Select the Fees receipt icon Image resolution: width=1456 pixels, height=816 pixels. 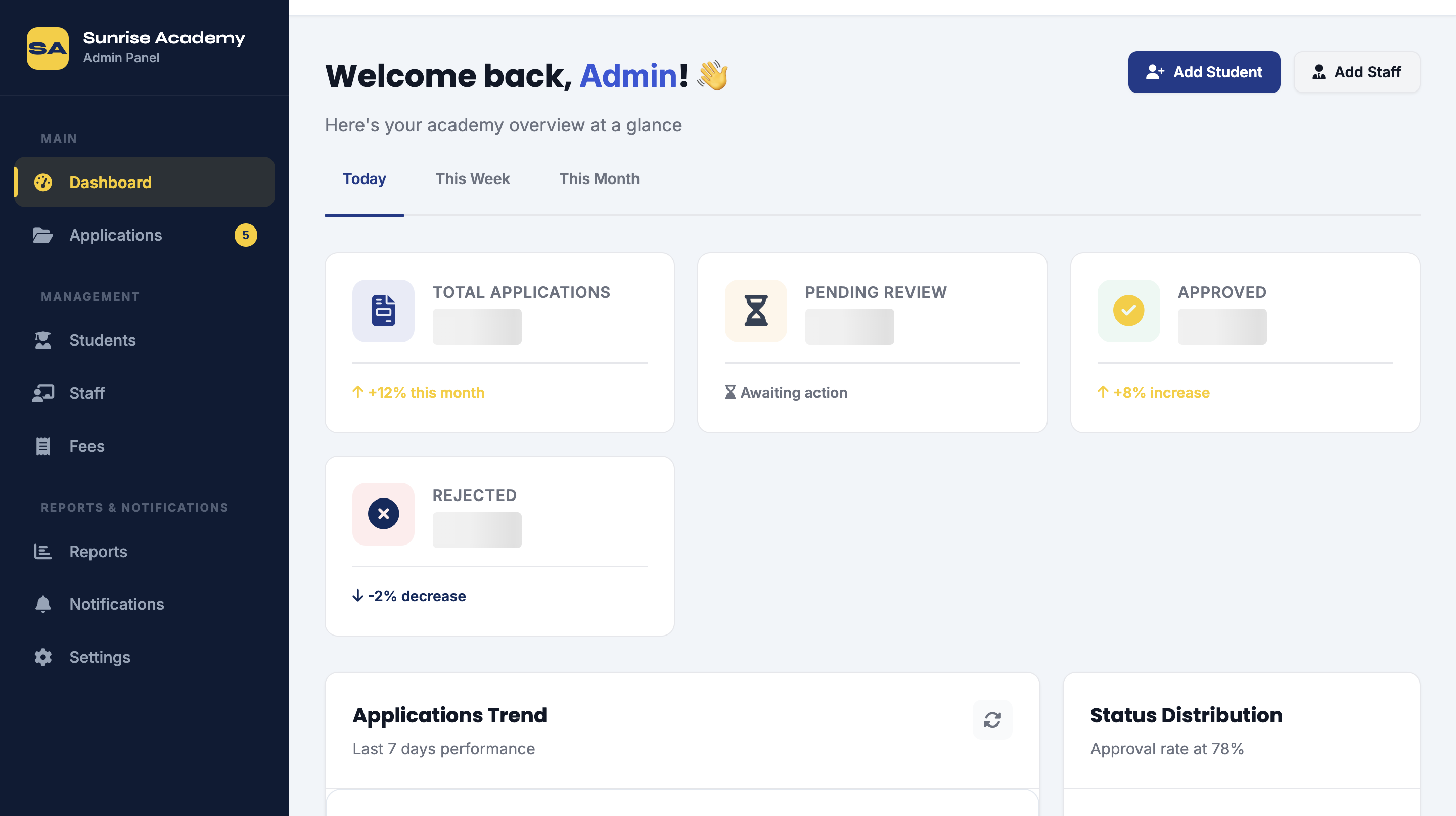(43, 446)
